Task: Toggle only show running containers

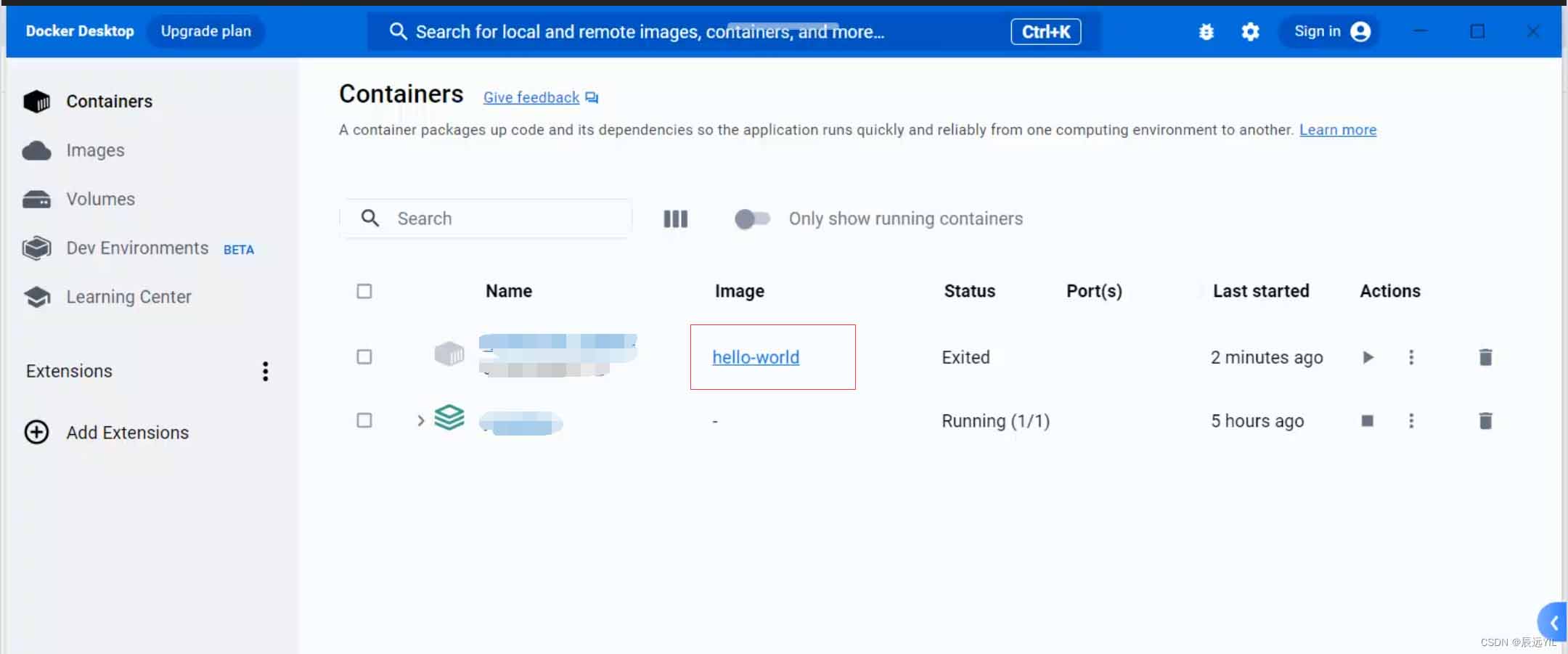Action: click(x=751, y=219)
